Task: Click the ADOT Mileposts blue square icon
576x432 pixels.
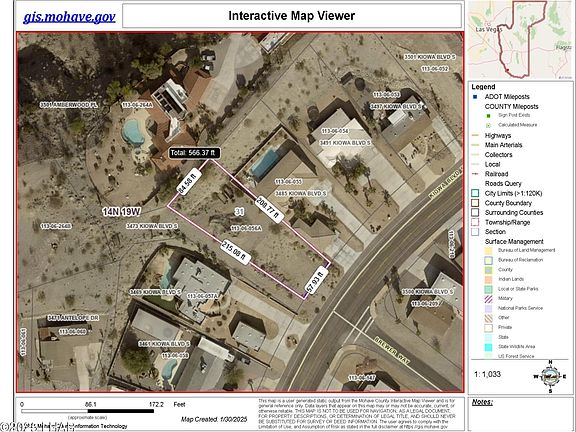Action: (475, 97)
